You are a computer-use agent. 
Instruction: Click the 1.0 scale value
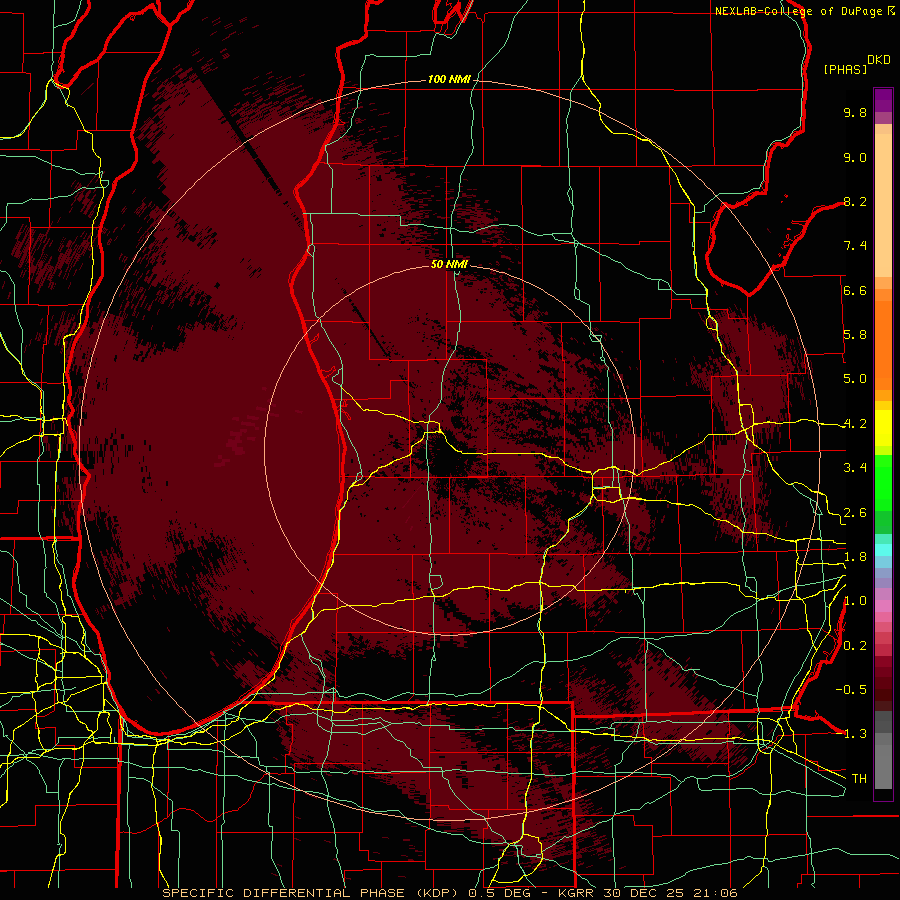point(855,601)
